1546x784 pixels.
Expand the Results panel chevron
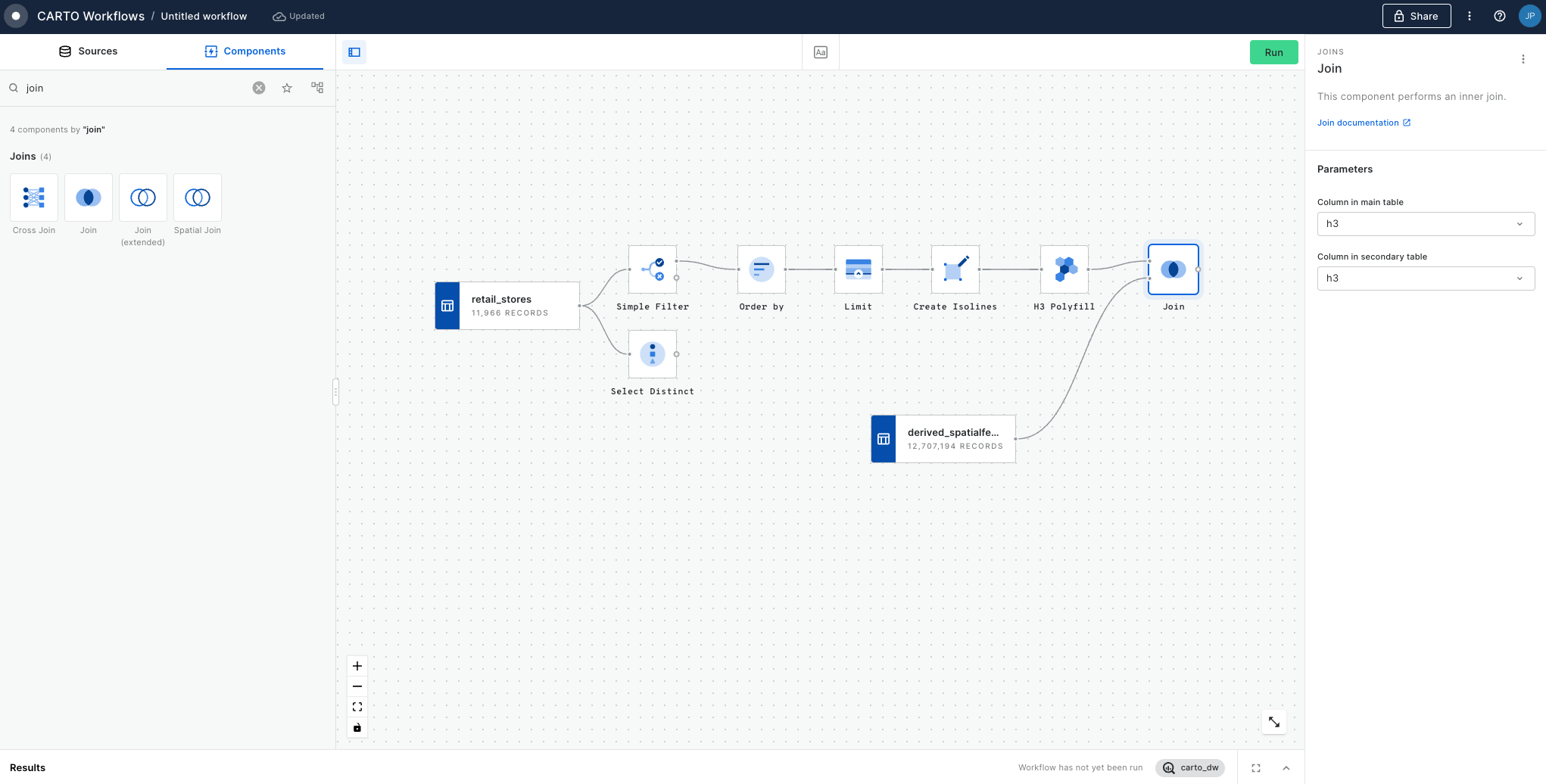coord(1286,768)
